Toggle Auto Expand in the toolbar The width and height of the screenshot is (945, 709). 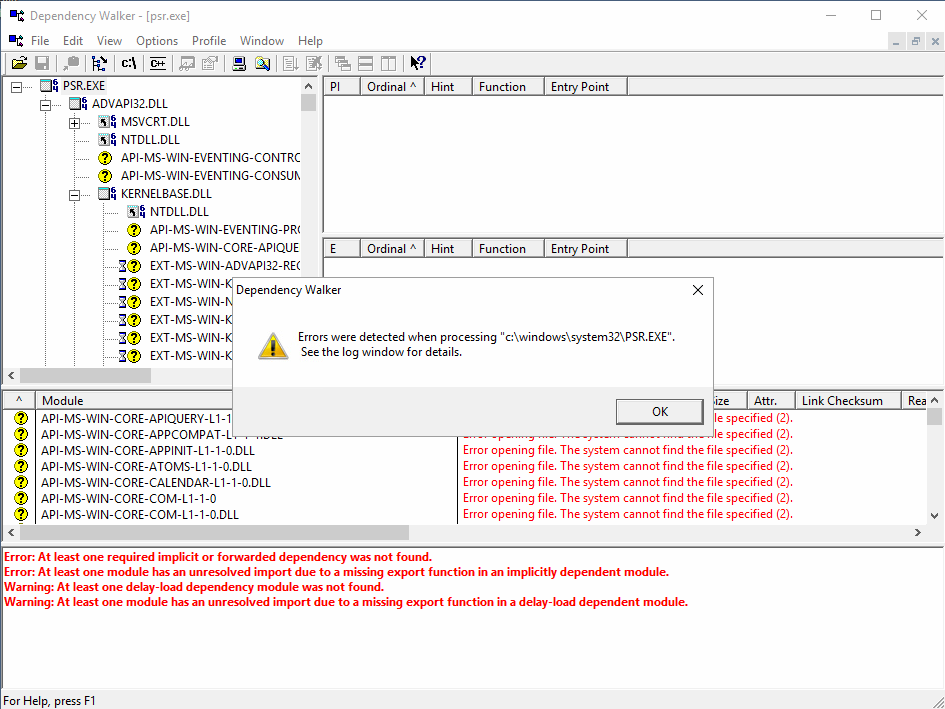tap(99, 63)
